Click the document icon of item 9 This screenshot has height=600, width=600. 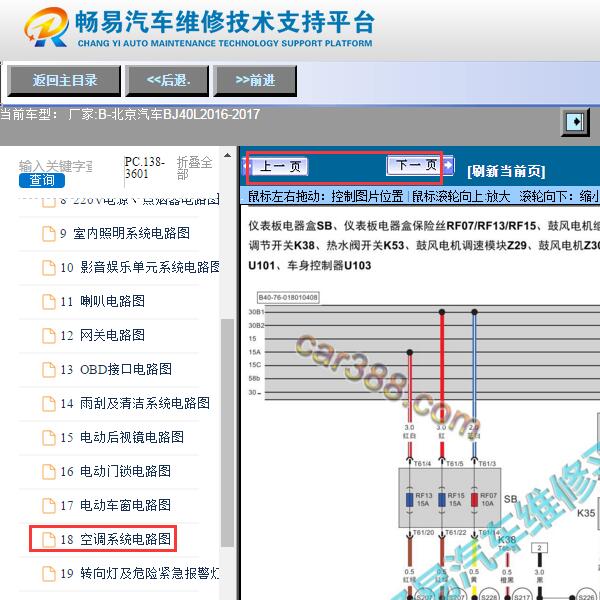[x=49, y=233]
